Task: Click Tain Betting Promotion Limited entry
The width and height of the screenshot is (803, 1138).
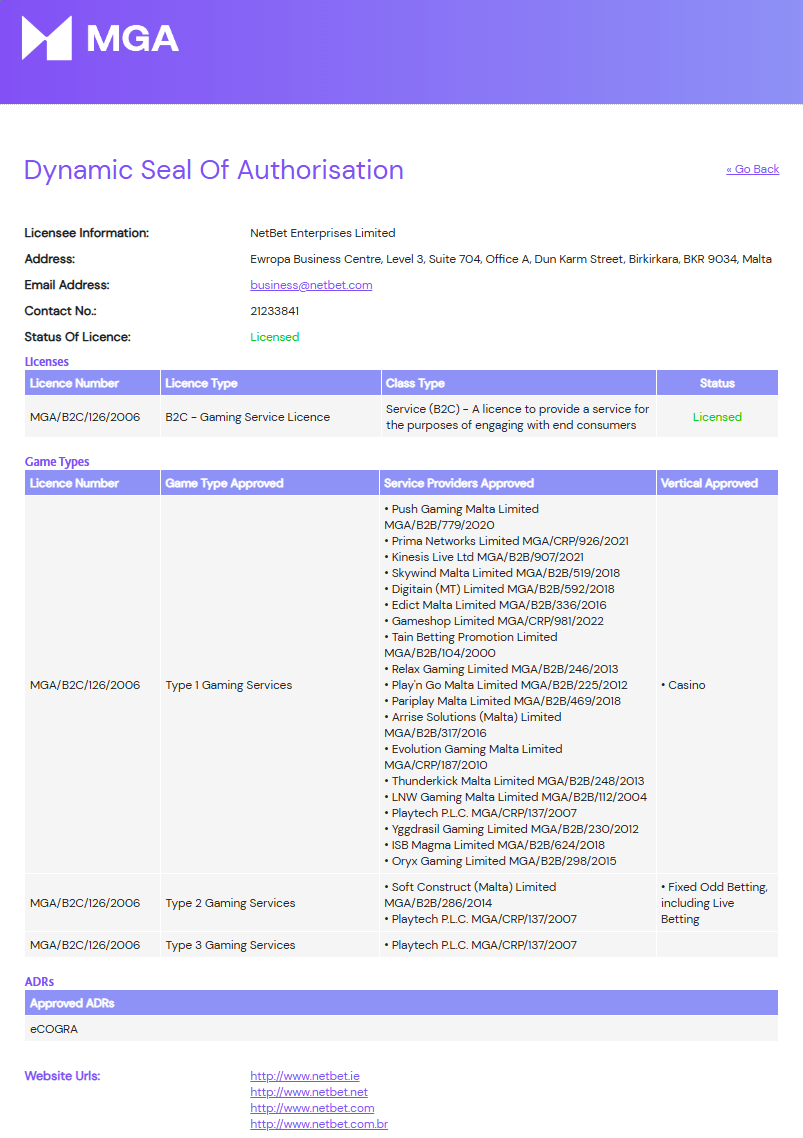Action: pyautogui.click(x=471, y=645)
